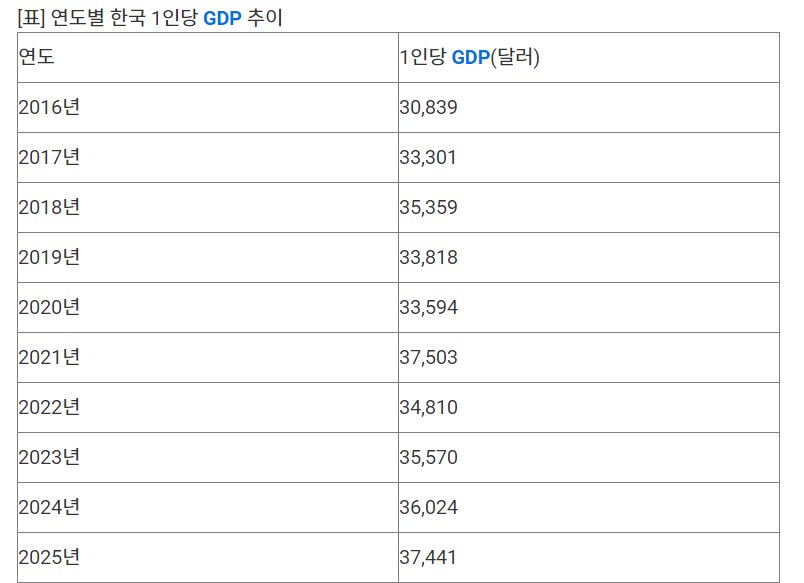Select the 2016년 year cell

click(208, 108)
